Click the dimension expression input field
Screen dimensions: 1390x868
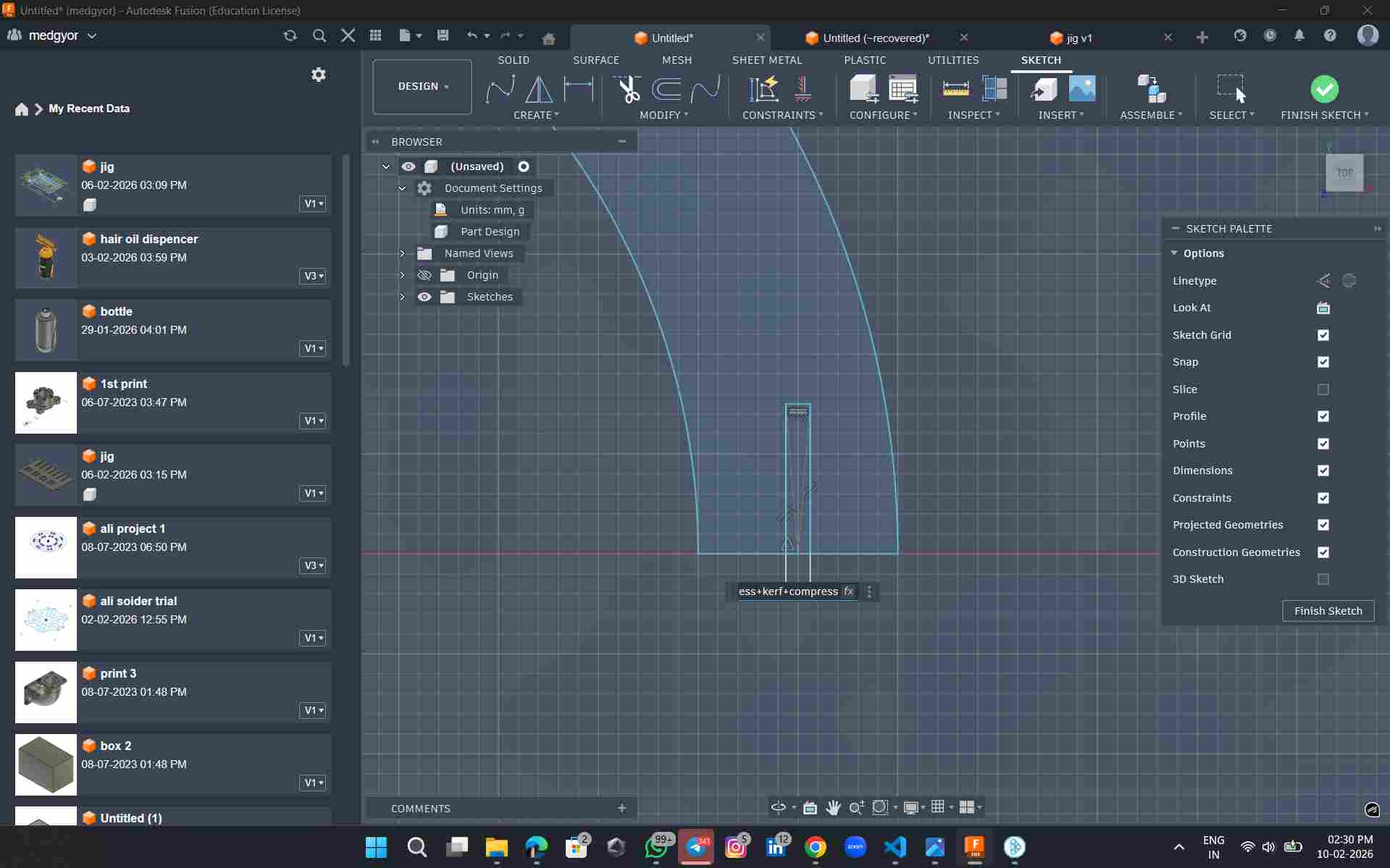[788, 591]
